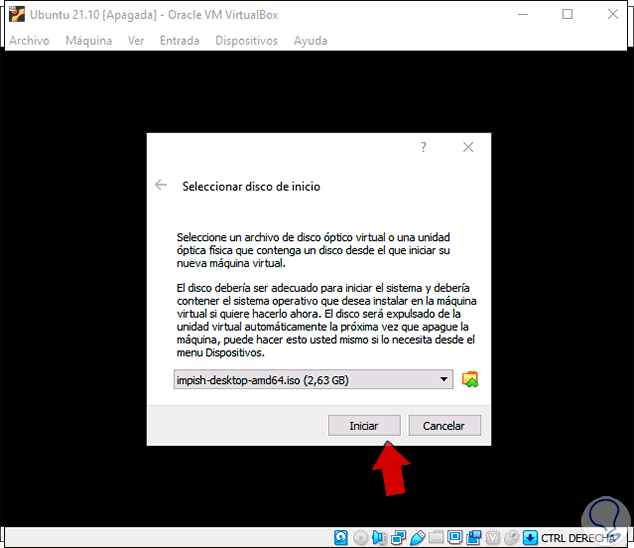
Task: Open the audio status bar icon
Action: [x=379, y=537]
